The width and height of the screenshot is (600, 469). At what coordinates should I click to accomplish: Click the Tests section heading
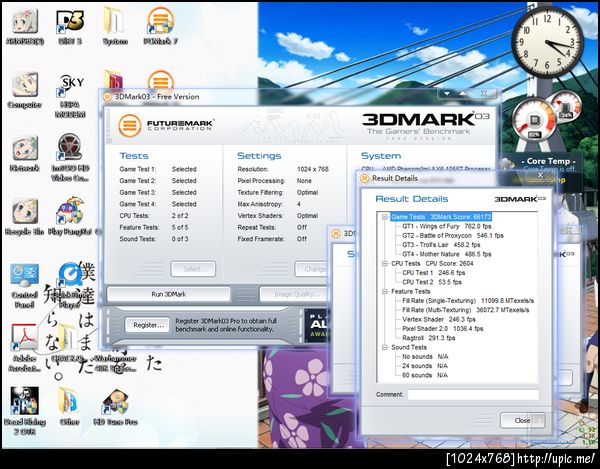click(x=134, y=156)
